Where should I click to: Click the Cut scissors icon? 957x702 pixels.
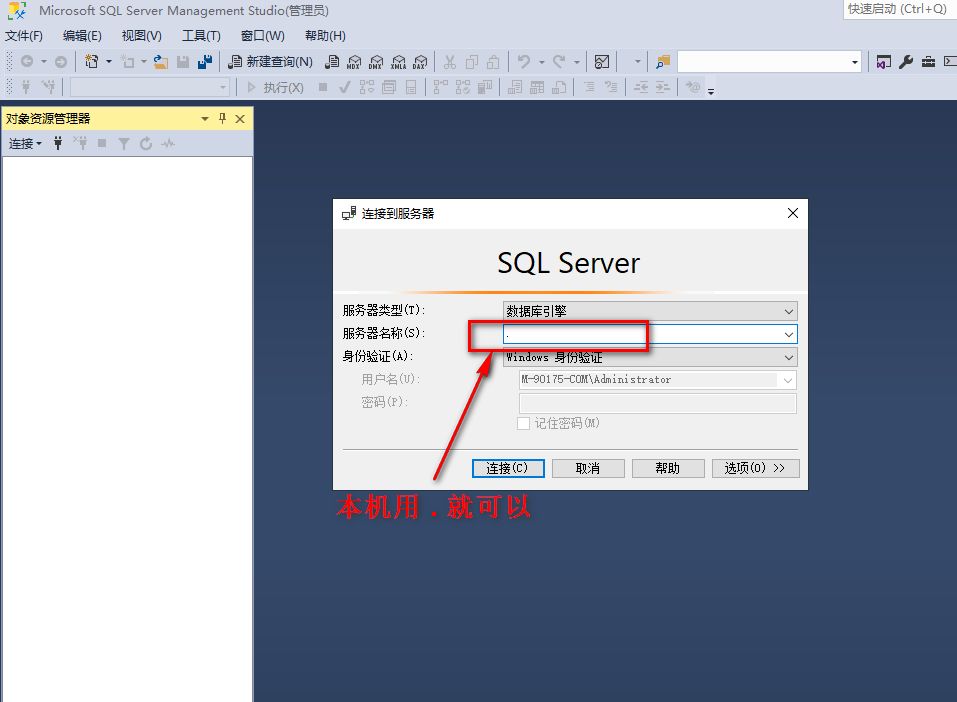[x=450, y=62]
